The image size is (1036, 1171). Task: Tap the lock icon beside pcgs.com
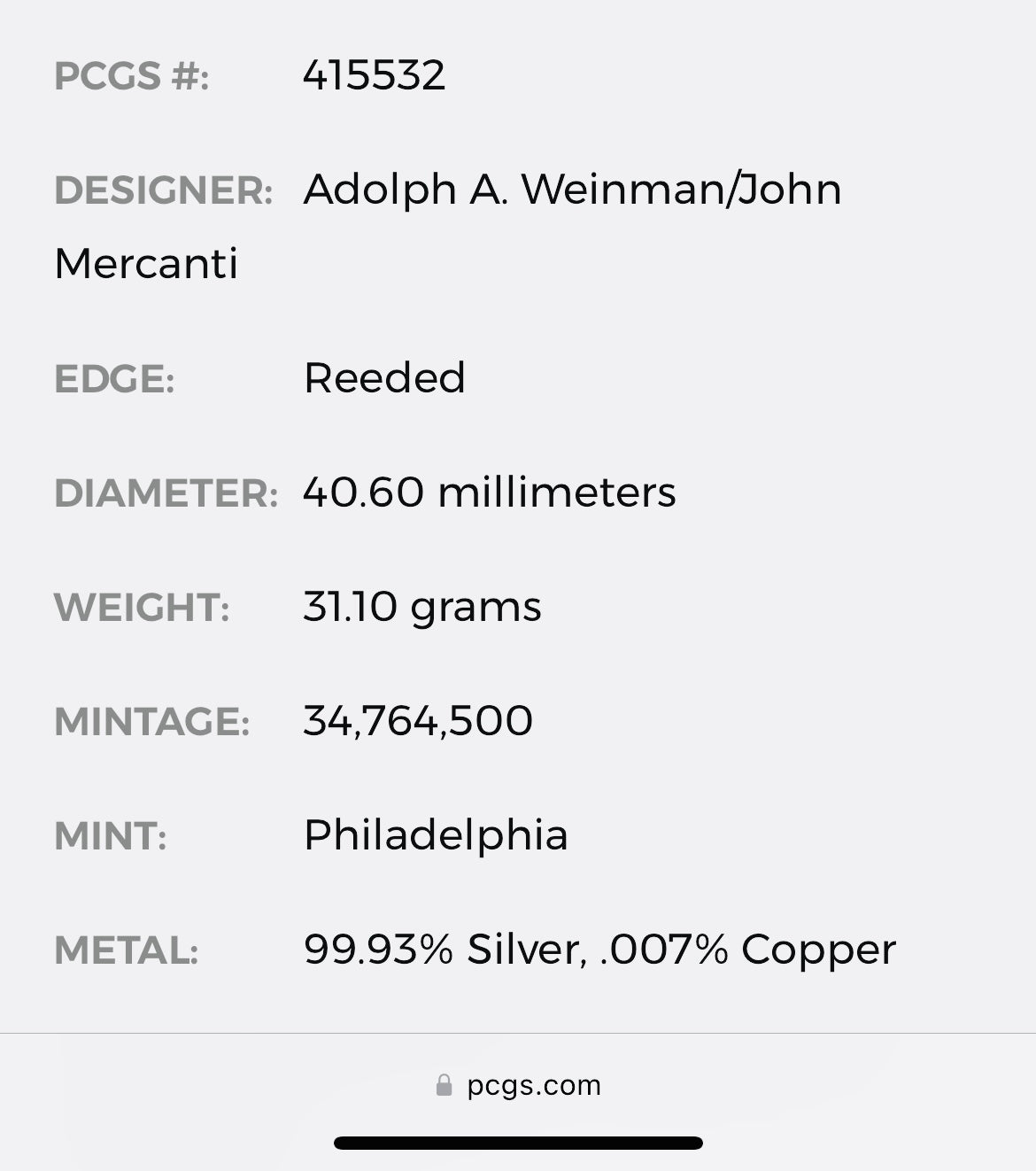coord(444,1085)
